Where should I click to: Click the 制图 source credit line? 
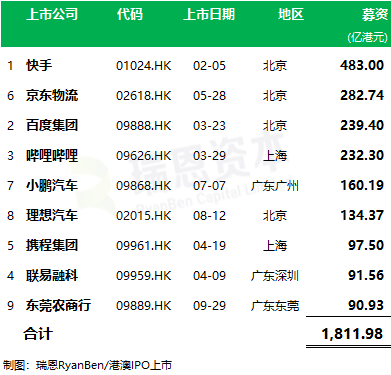pyautogui.click(x=87, y=365)
